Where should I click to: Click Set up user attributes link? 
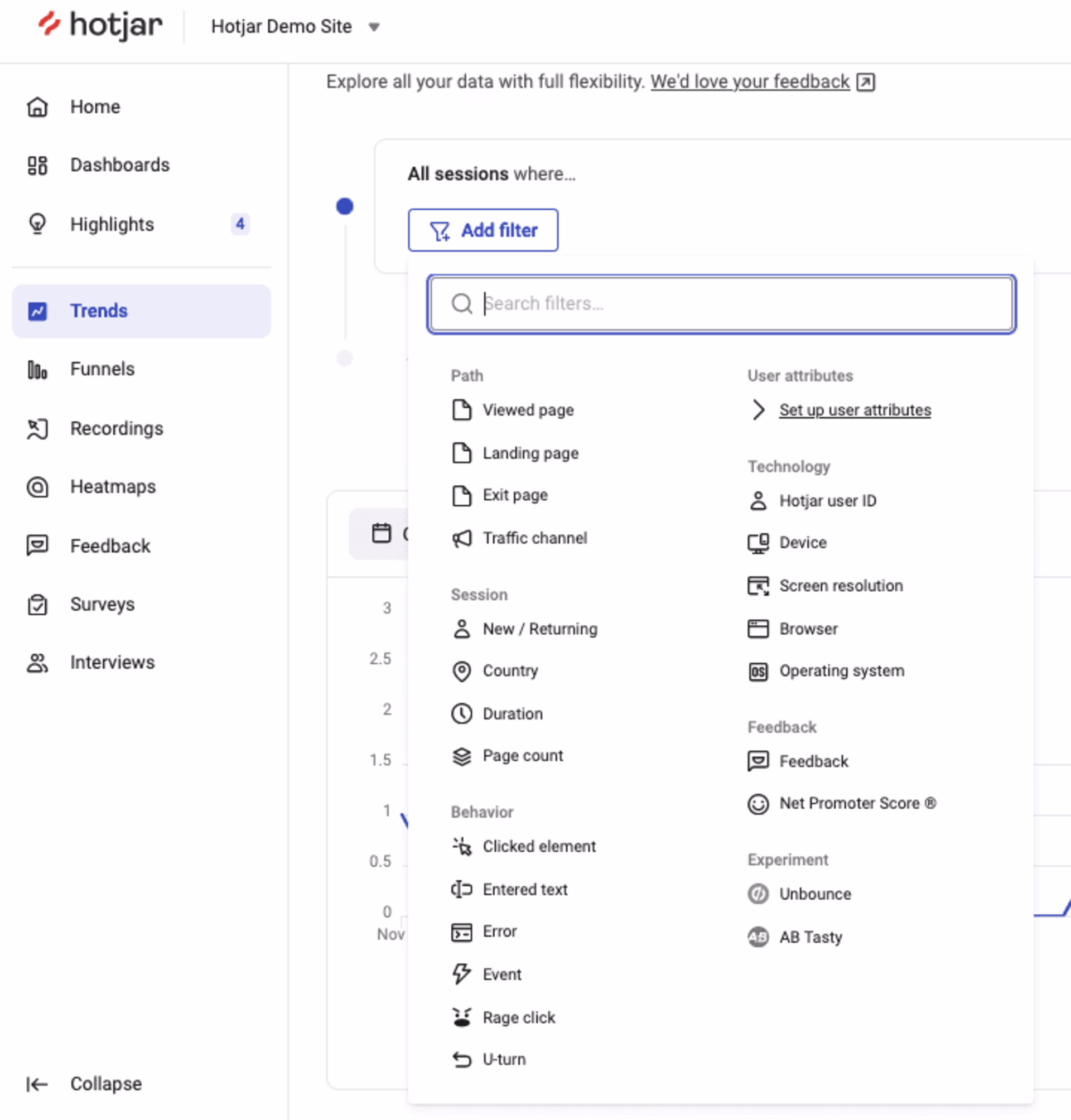(855, 410)
